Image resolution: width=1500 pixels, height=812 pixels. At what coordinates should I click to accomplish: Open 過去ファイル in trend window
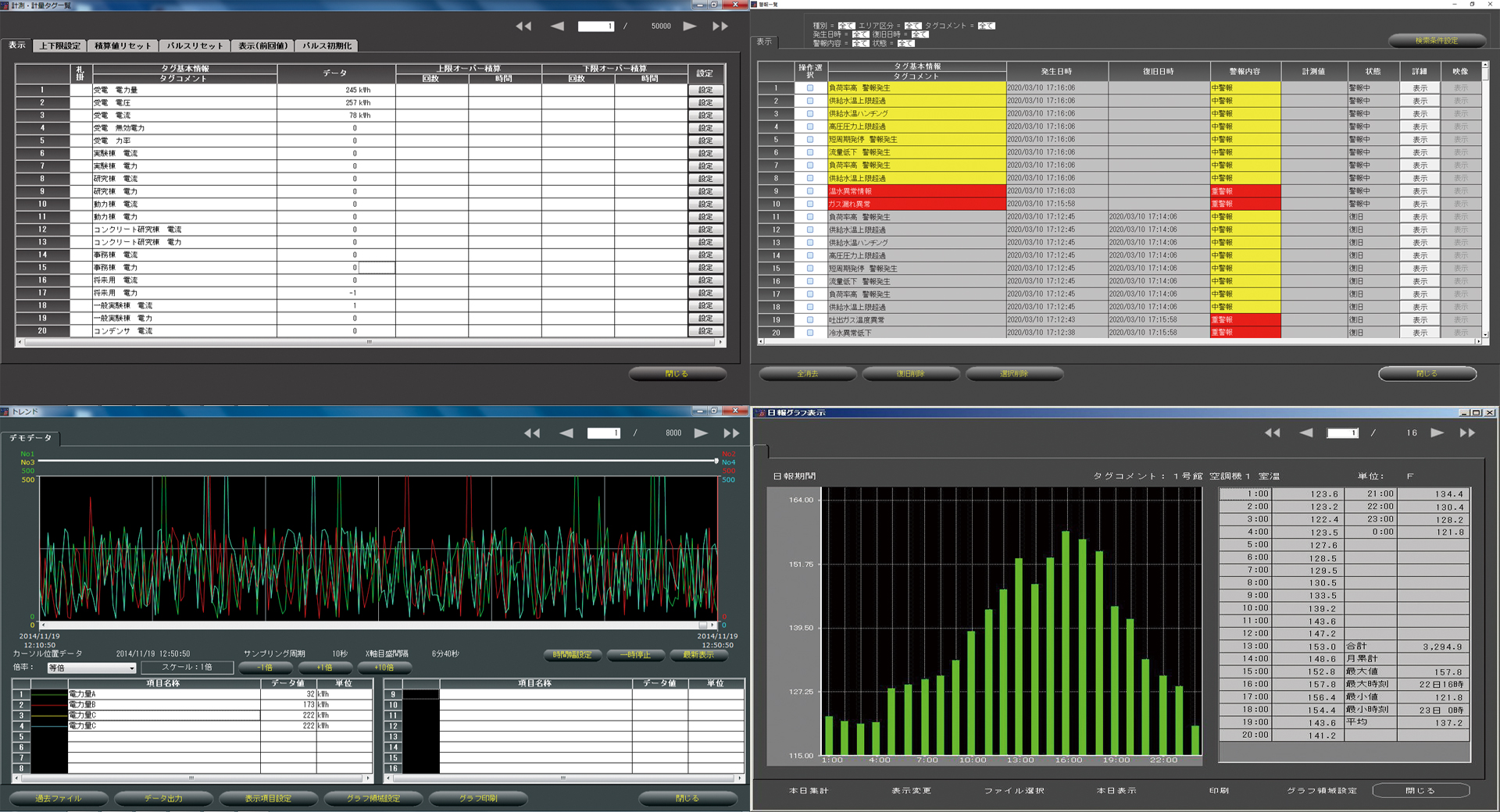[58, 798]
